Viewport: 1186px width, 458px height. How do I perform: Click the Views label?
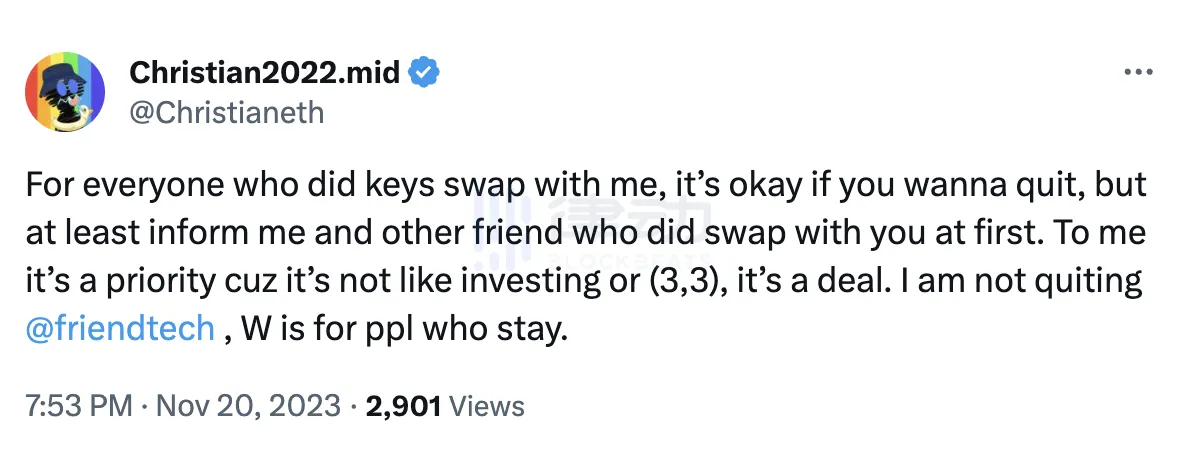tap(487, 406)
